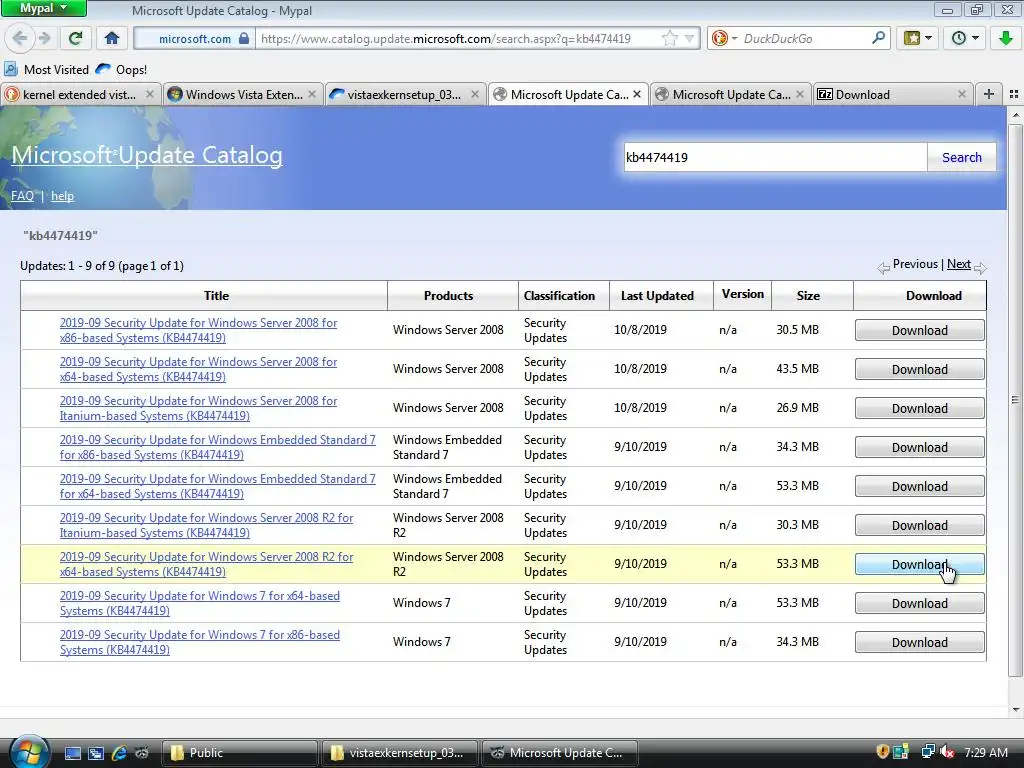Sort results by the Size column header
This screenshot has width=1024, height=768.
[x=808, y=296]
